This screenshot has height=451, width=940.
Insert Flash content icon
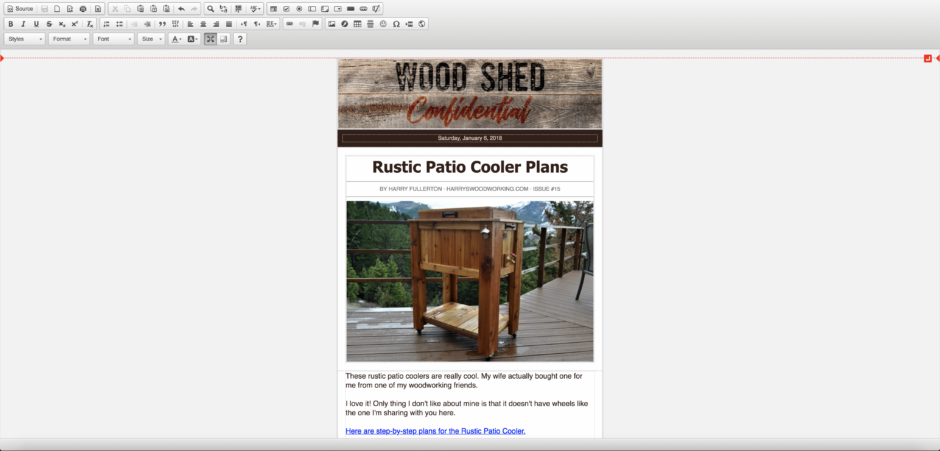tap(344, 24)
